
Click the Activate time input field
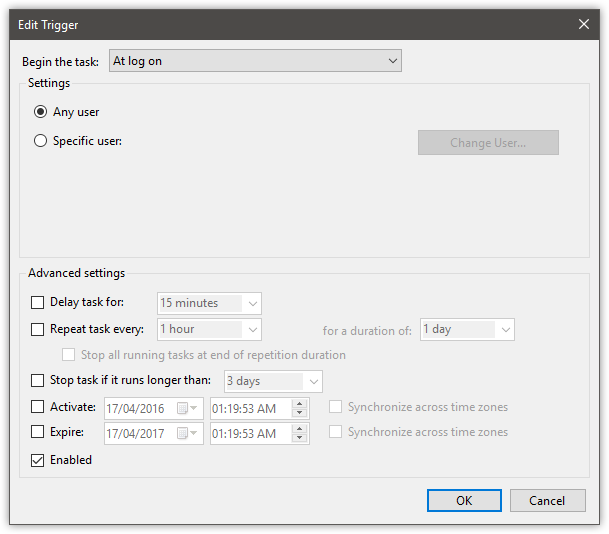click(x=250, y=408)
